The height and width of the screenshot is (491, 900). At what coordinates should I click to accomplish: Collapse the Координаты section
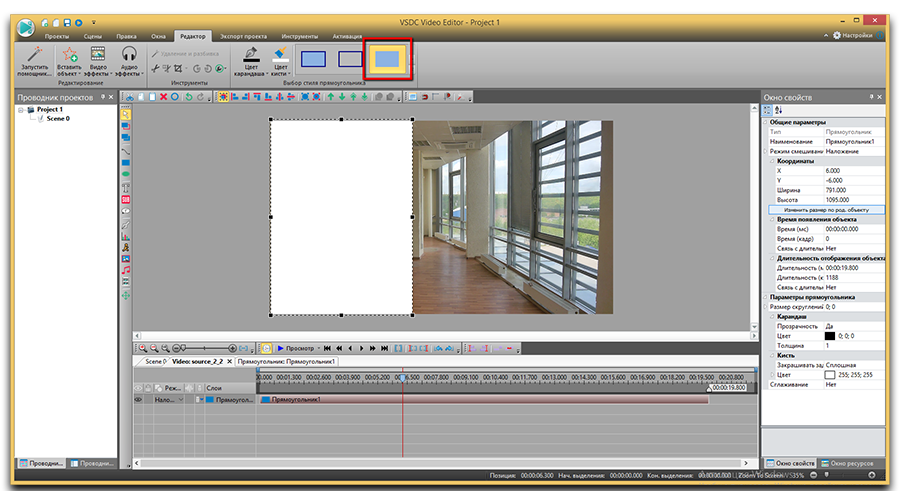pos(772,161)
